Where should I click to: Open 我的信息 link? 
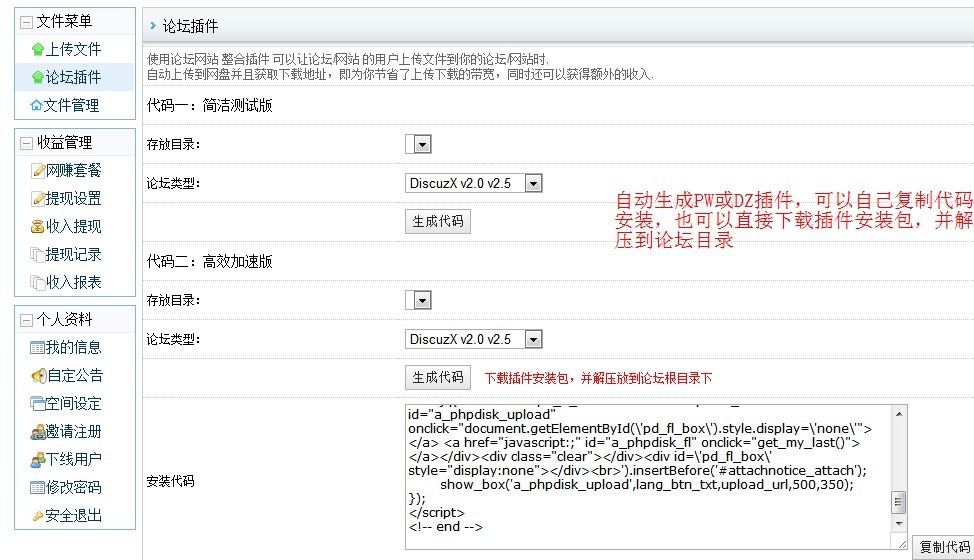tap(73, 348)
